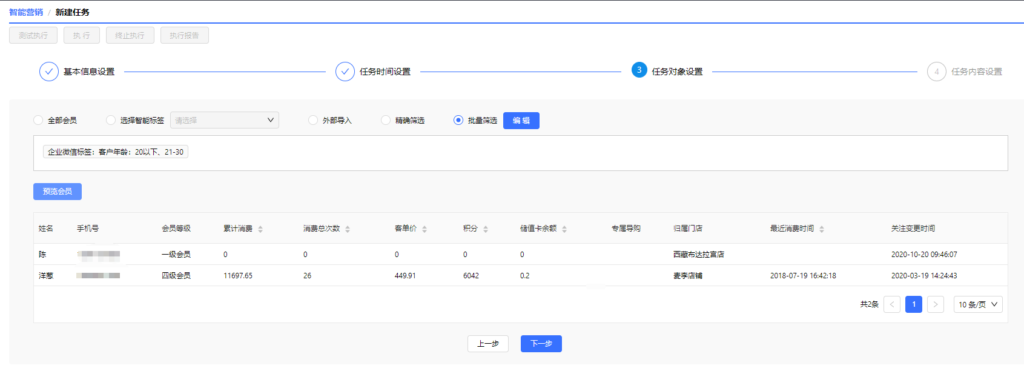Sort by 最近消费时间 column arrows
The image size is (1024, 368).
(x=822, y=229)
